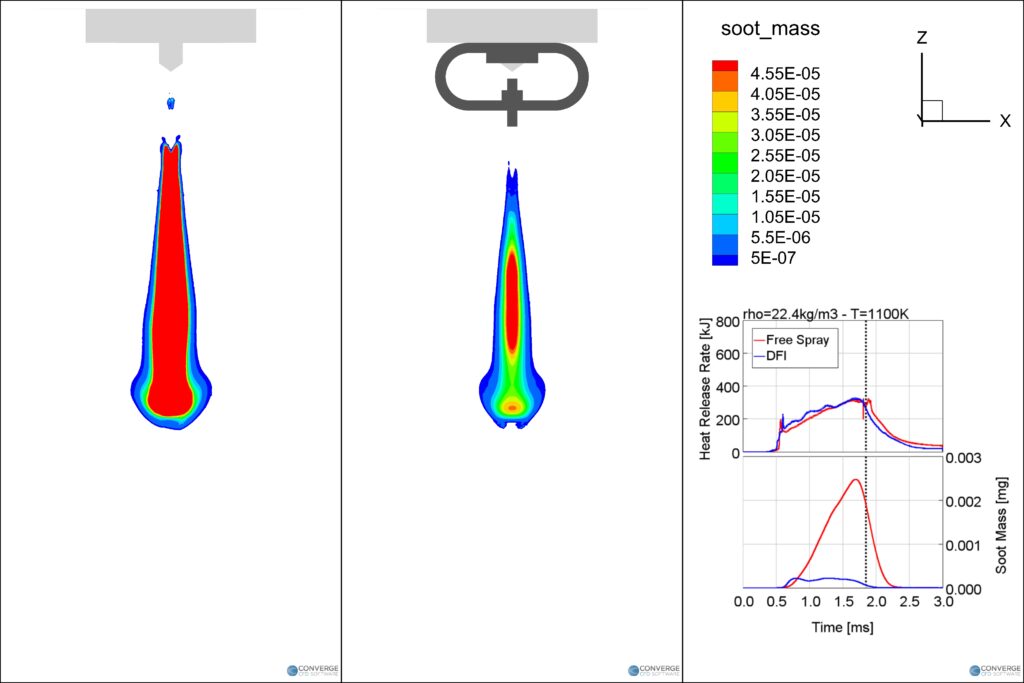Screen dimensions: 1024x683
Task: Click the small blue soot pocket below the nozzle
Action: (x=170, y=103)
